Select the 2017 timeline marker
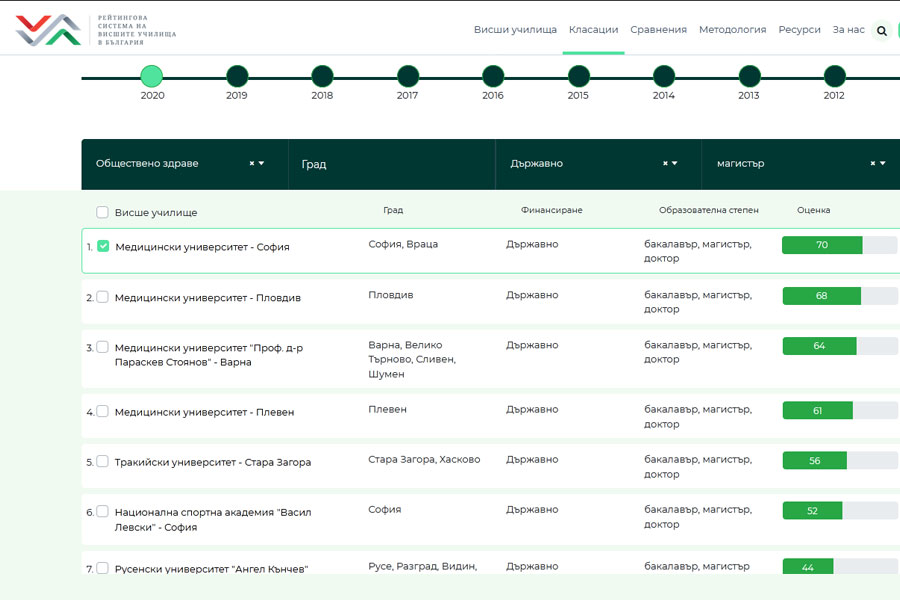This screenshot has height=600, width=900. (x=408, y=76)
